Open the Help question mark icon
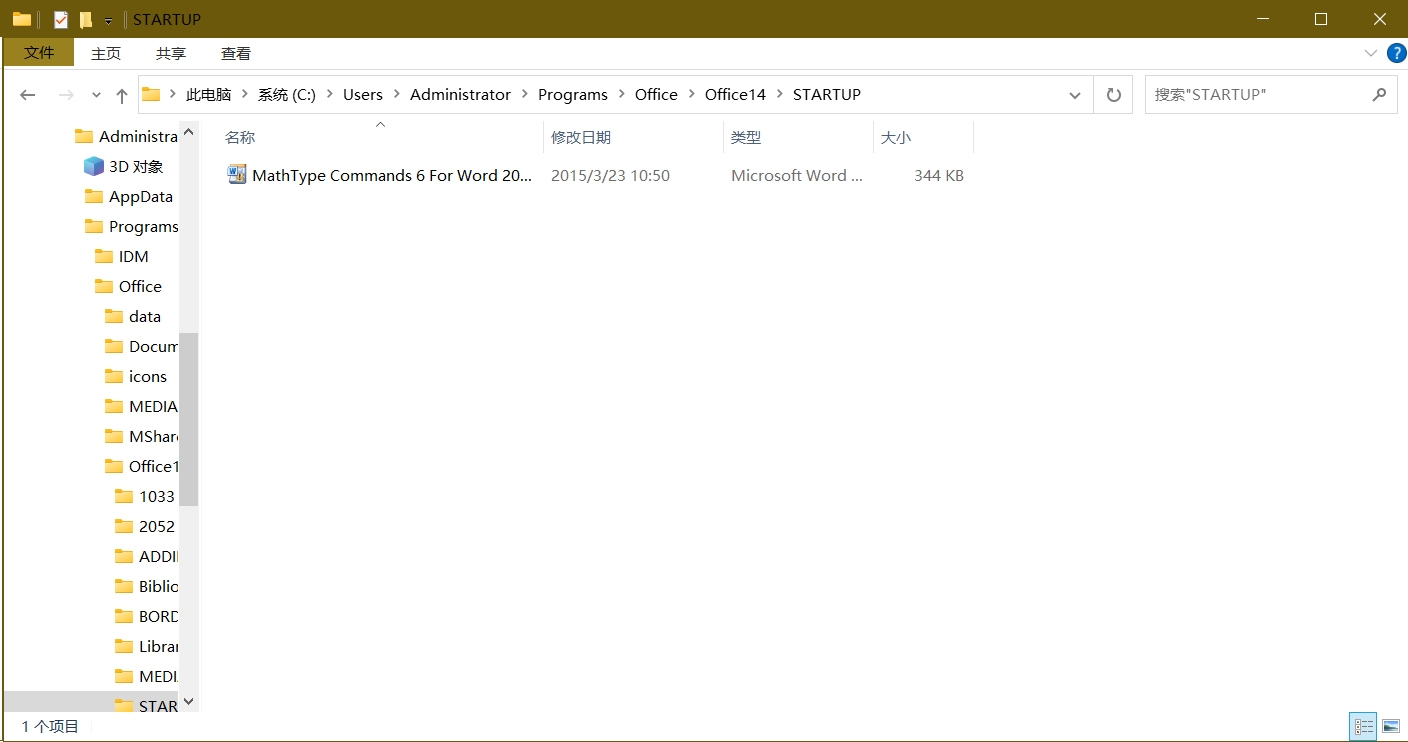Viewport: 1408px width, 742px height. point(1396,53)
